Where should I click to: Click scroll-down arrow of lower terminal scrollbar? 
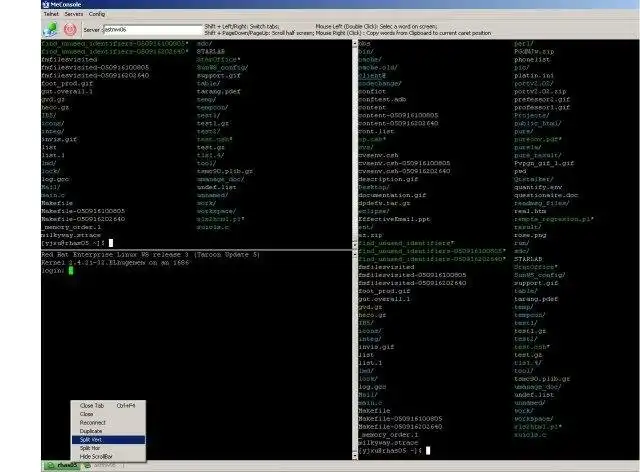354,456
